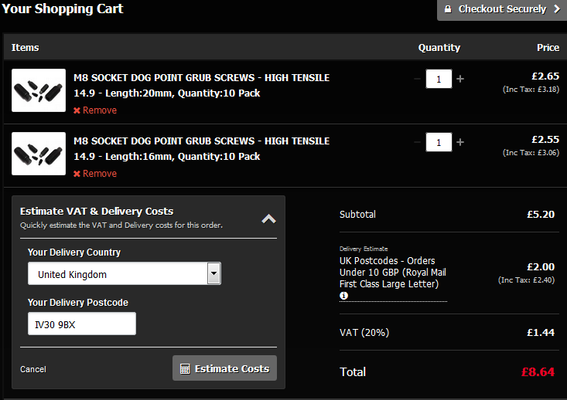Open the 20mm grub screws product title
Viewport: 567px width, 400px height.
point(201,85)
